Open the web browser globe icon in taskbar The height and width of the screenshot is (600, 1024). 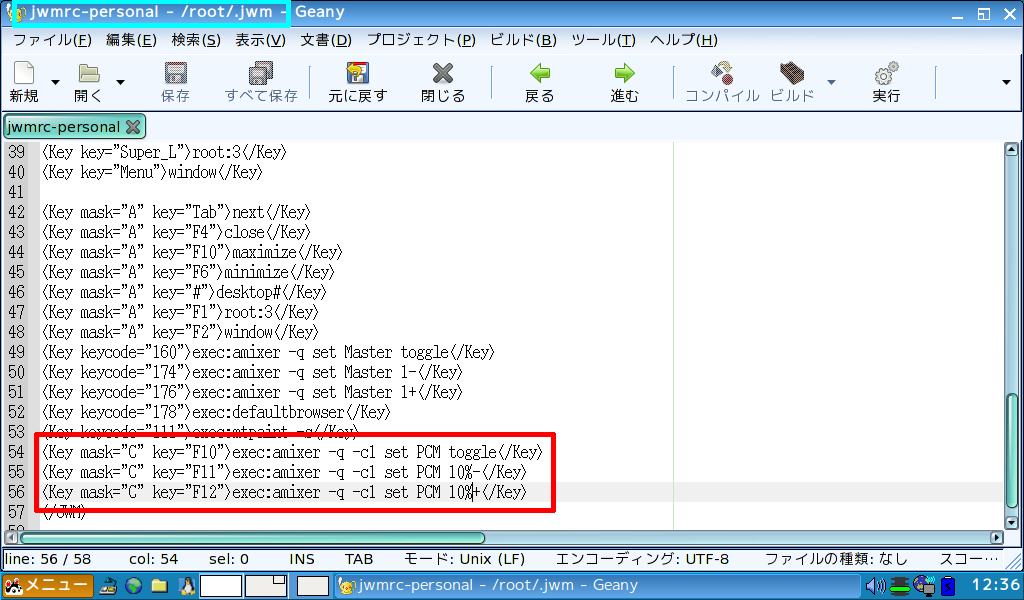click(x=131, y=586)
